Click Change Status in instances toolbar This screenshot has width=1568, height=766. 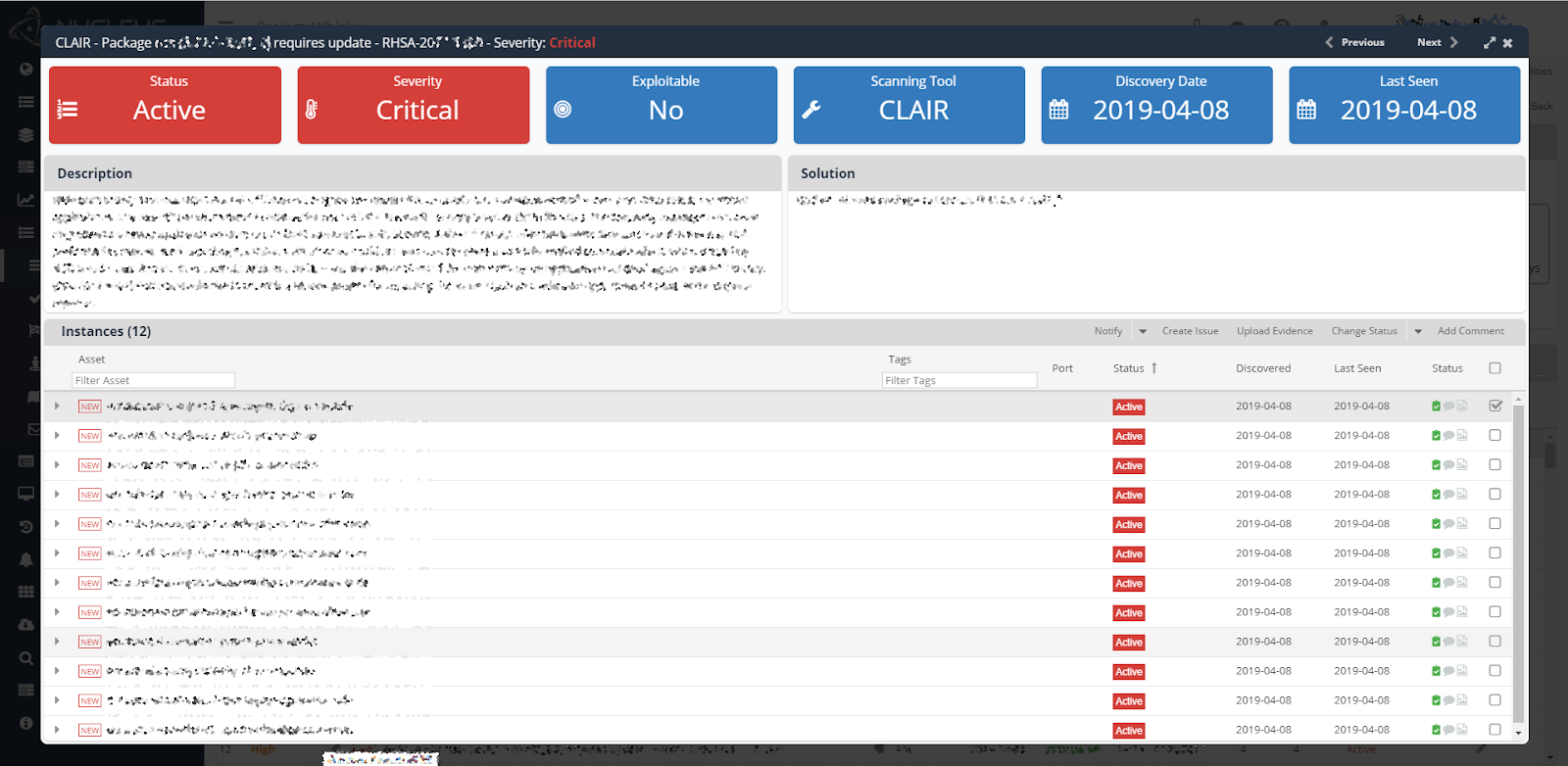coord(1364,331)
